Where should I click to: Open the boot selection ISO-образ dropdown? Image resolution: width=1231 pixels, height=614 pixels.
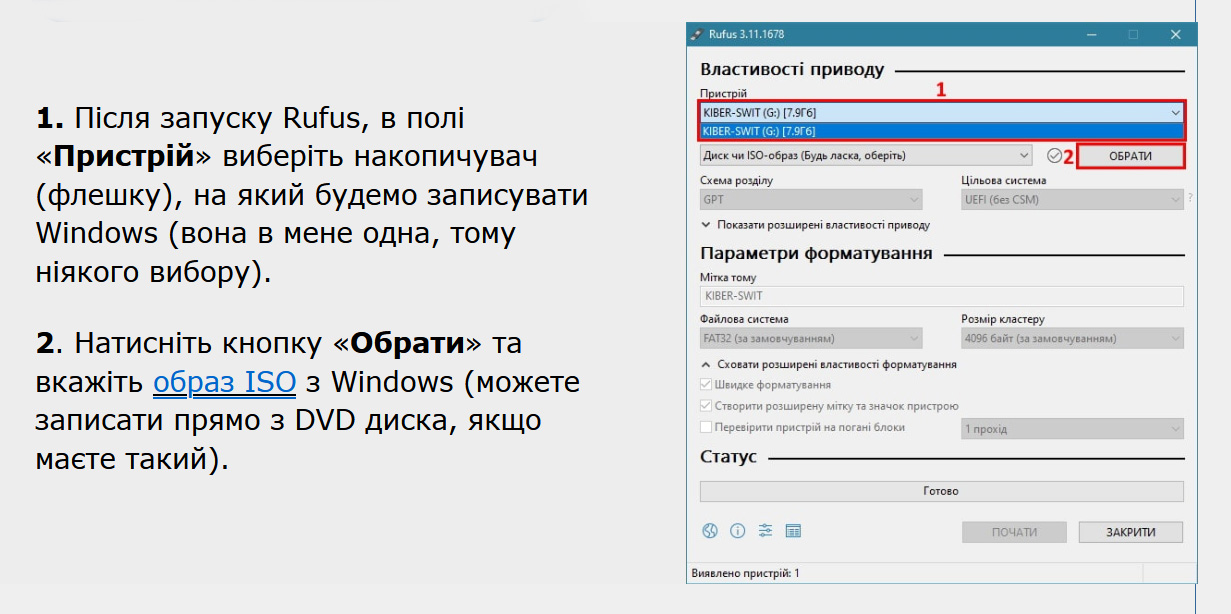tap(866, 156)
